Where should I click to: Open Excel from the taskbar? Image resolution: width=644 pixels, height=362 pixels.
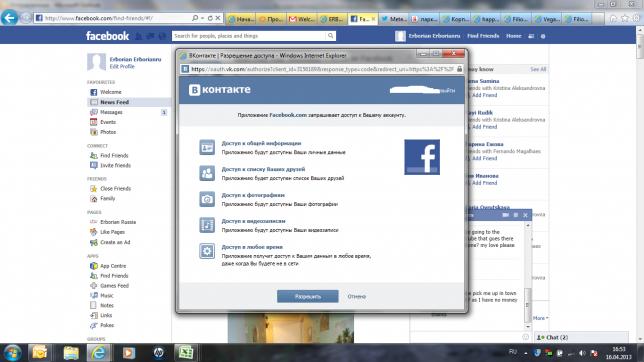click(x=185, y=353)
